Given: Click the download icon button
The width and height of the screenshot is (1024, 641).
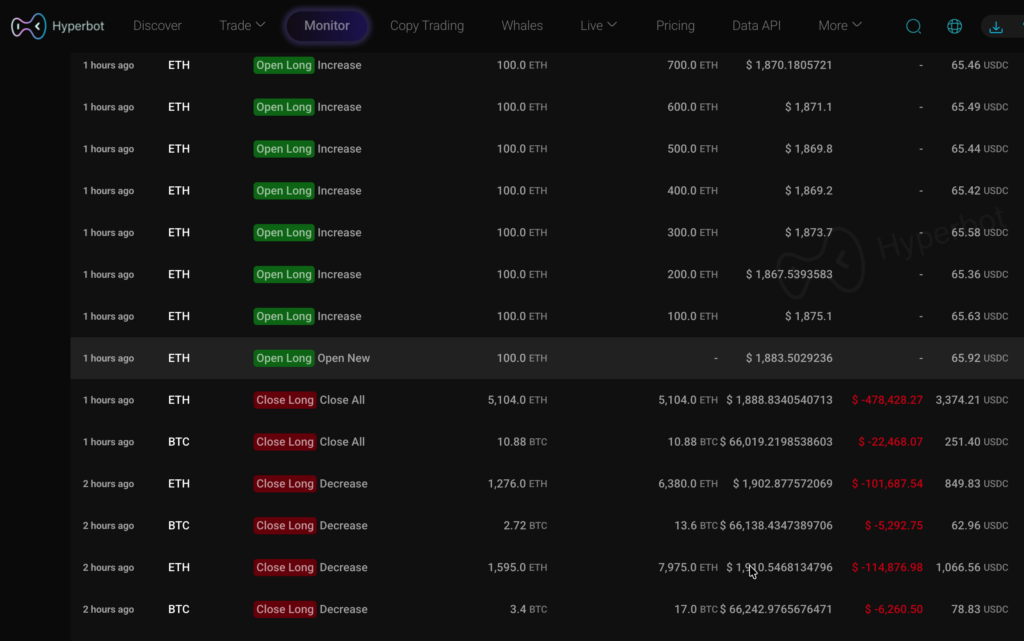Looking at the screenshot, I should pos(996,27).
